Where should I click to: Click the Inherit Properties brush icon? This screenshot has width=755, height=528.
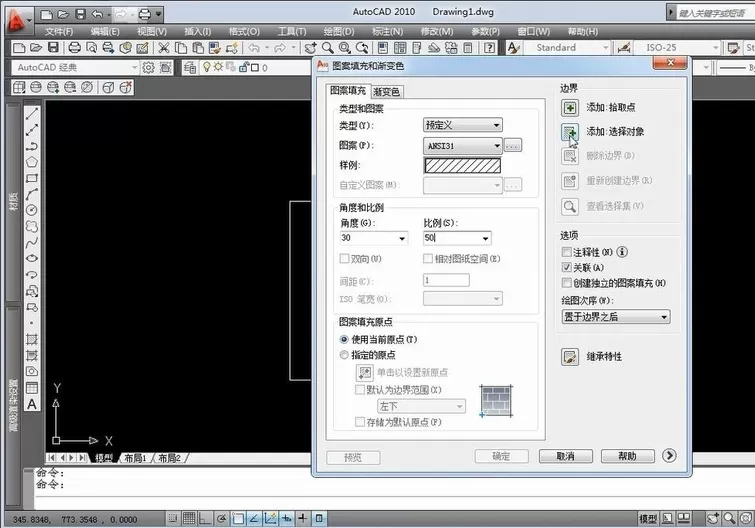pyautogui.click(x=570, y=357)
